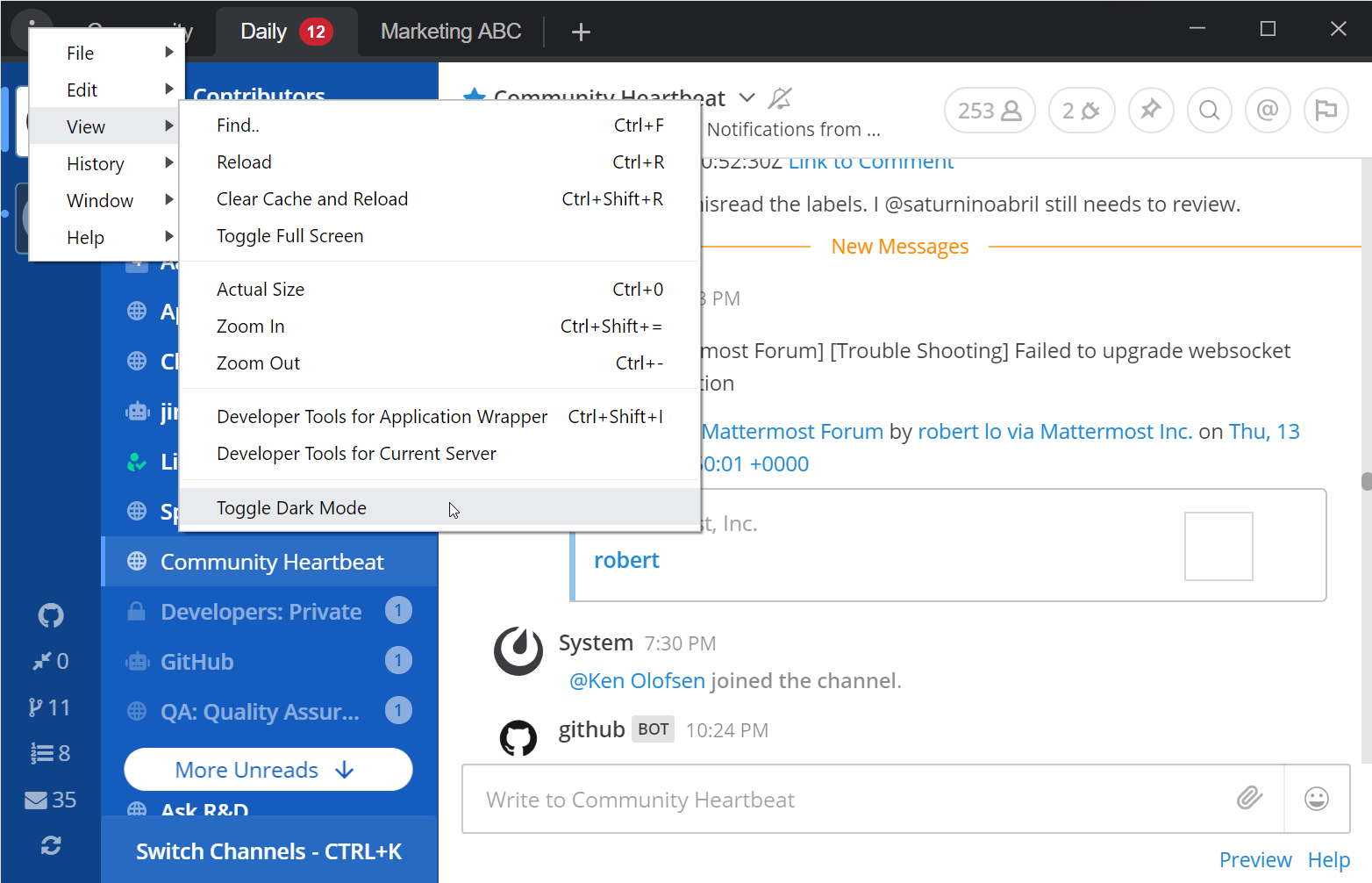This screenshot has width=1372, height=883.
Task: Click the search magnifier icon in header
Action: click(x=1209, y=111)
